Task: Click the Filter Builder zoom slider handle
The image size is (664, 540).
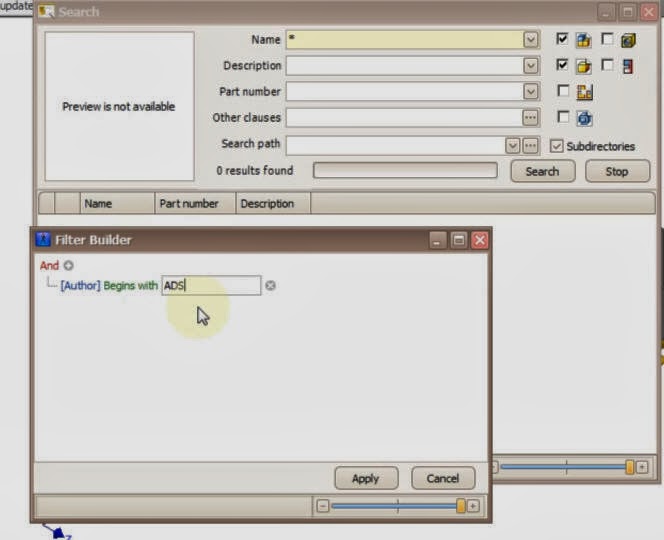Action: 461,506
